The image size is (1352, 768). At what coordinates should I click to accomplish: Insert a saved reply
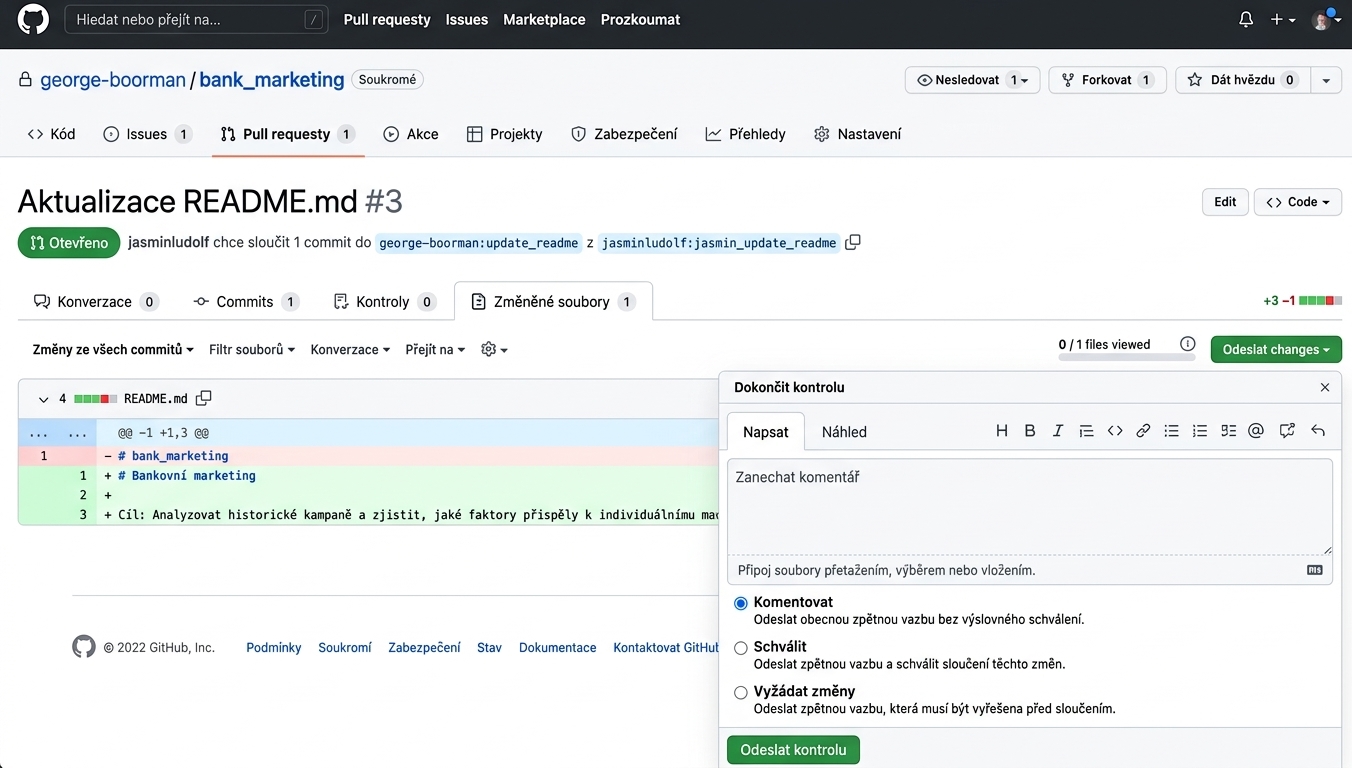[1318, 431]
